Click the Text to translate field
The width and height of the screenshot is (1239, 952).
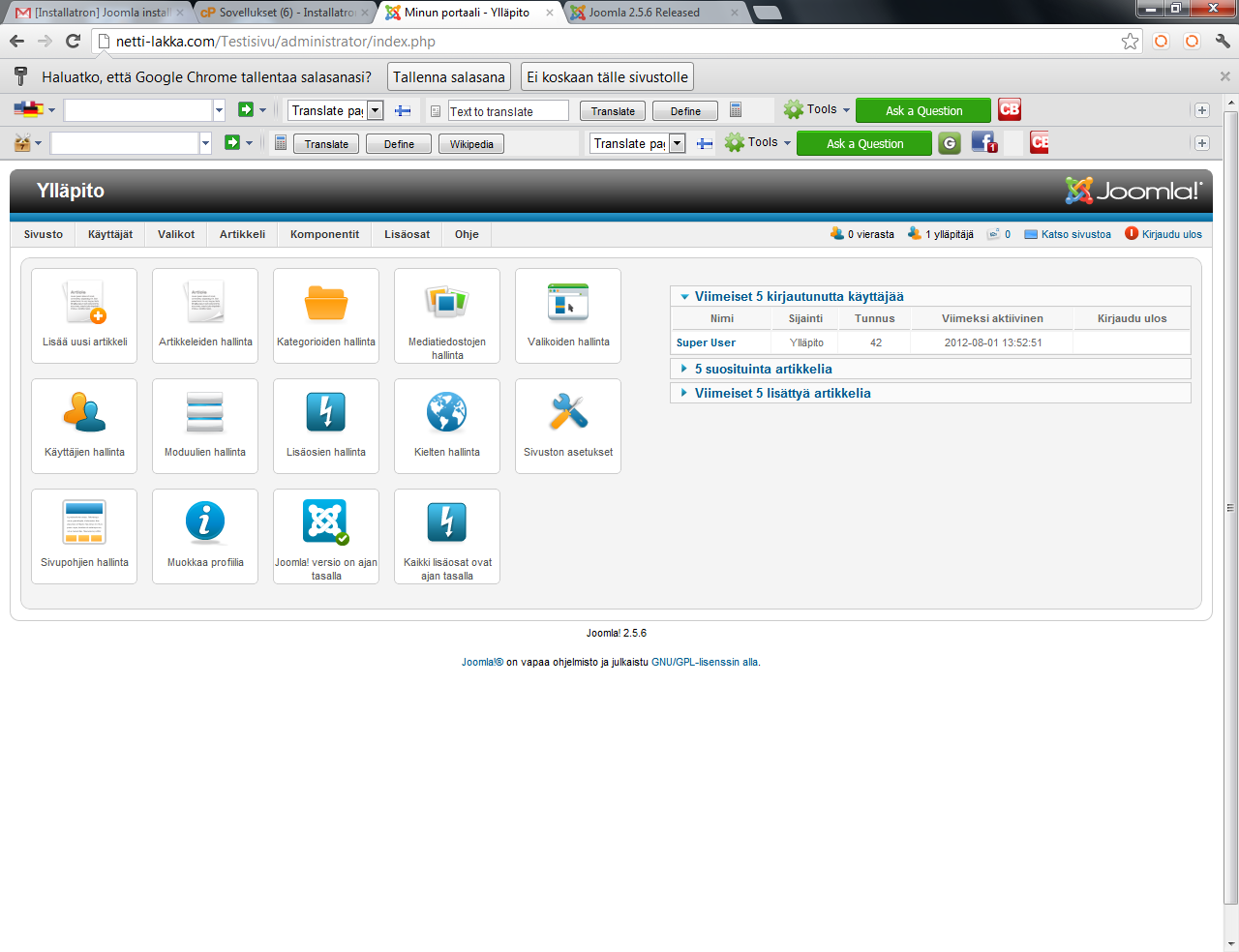point(508,111)
